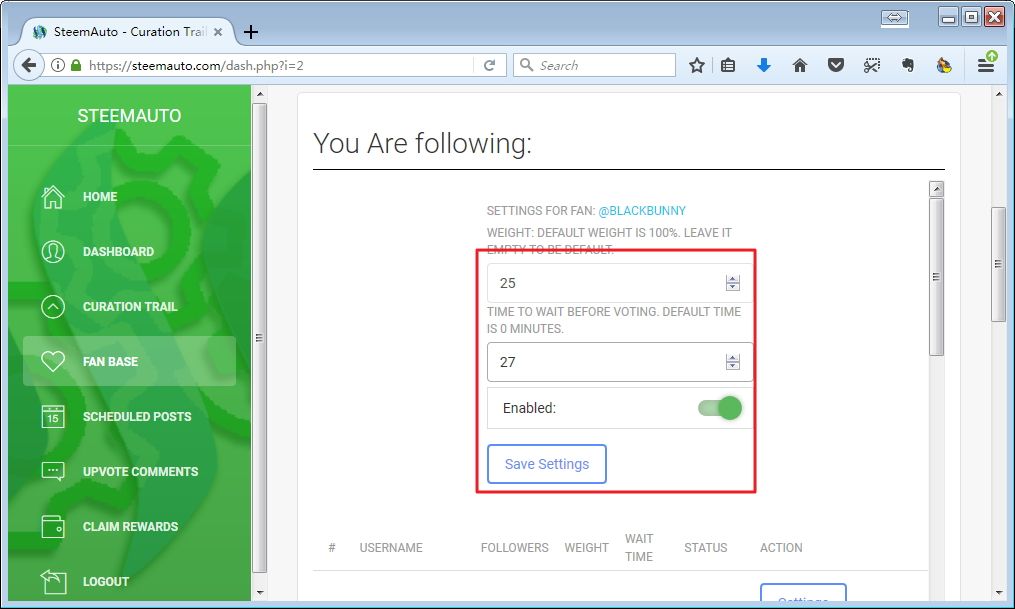
Task: Click the wait time spinner arrows
Action: click(733, 362)
